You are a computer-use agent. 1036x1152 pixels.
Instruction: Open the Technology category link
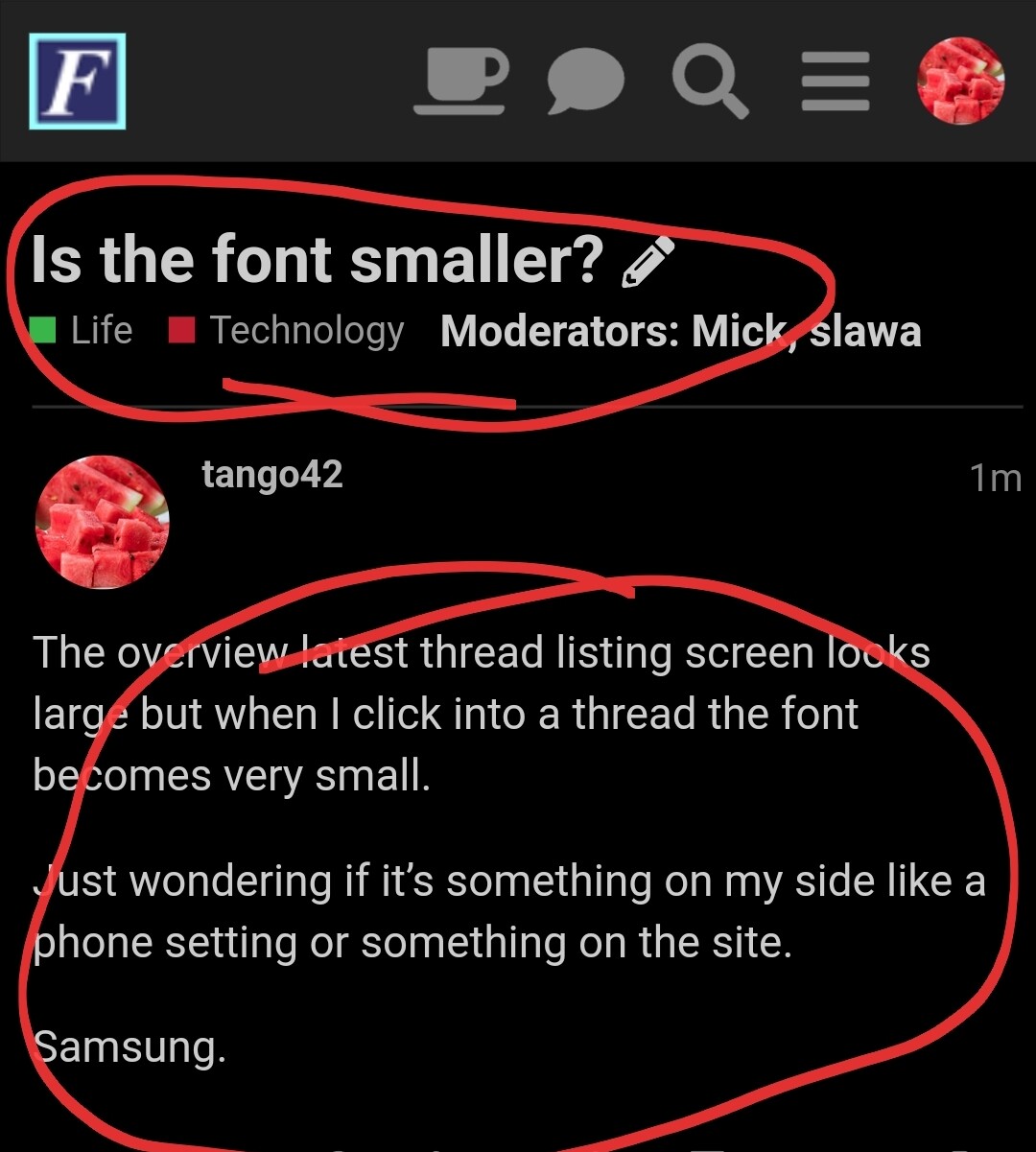pyautogui.click(x=307, y=331)
